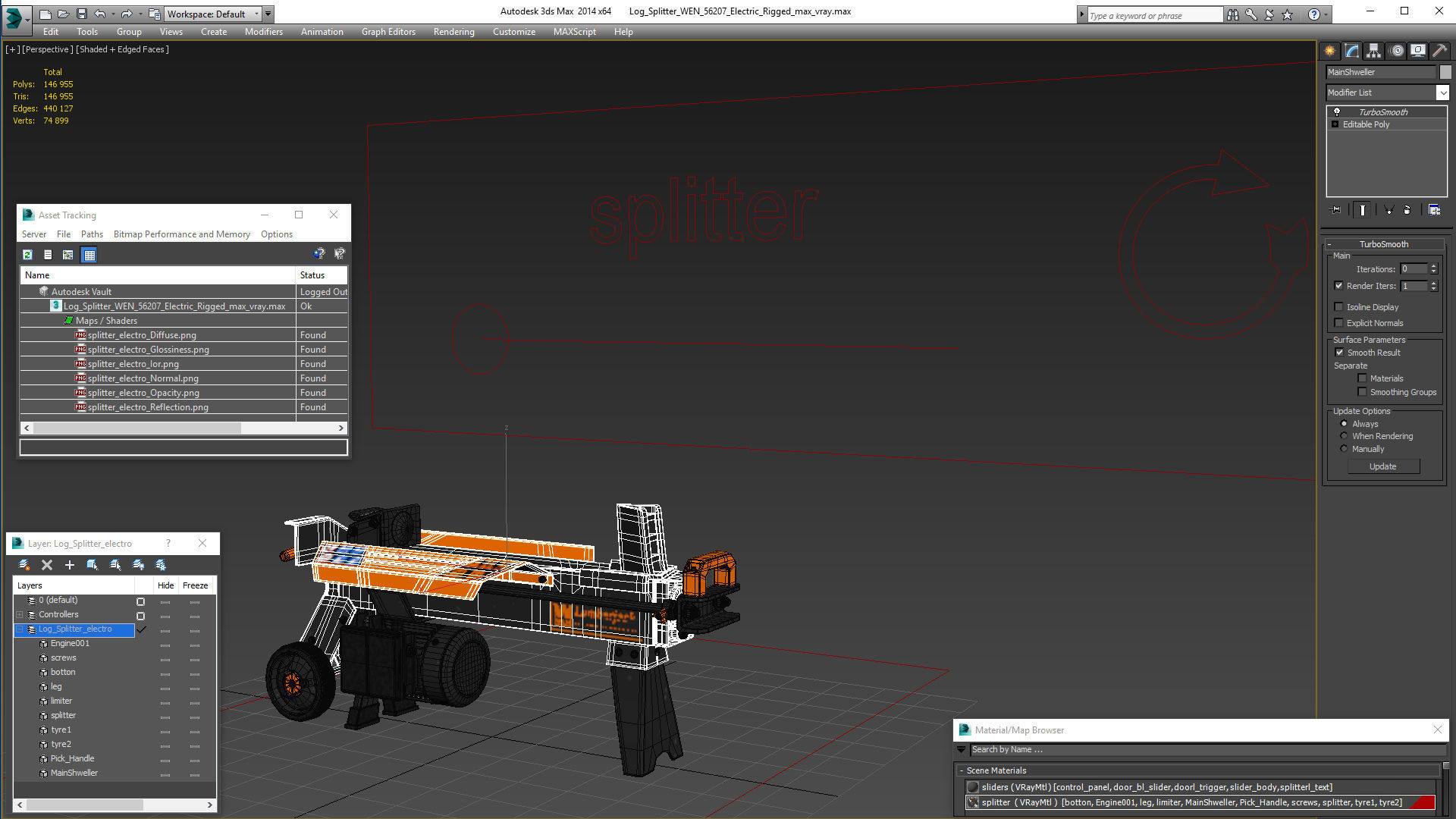Select the When Rendering radio option
The width and height of the screenshot is (1456, 819).
pyautogui.click(x=1344, y=436)
